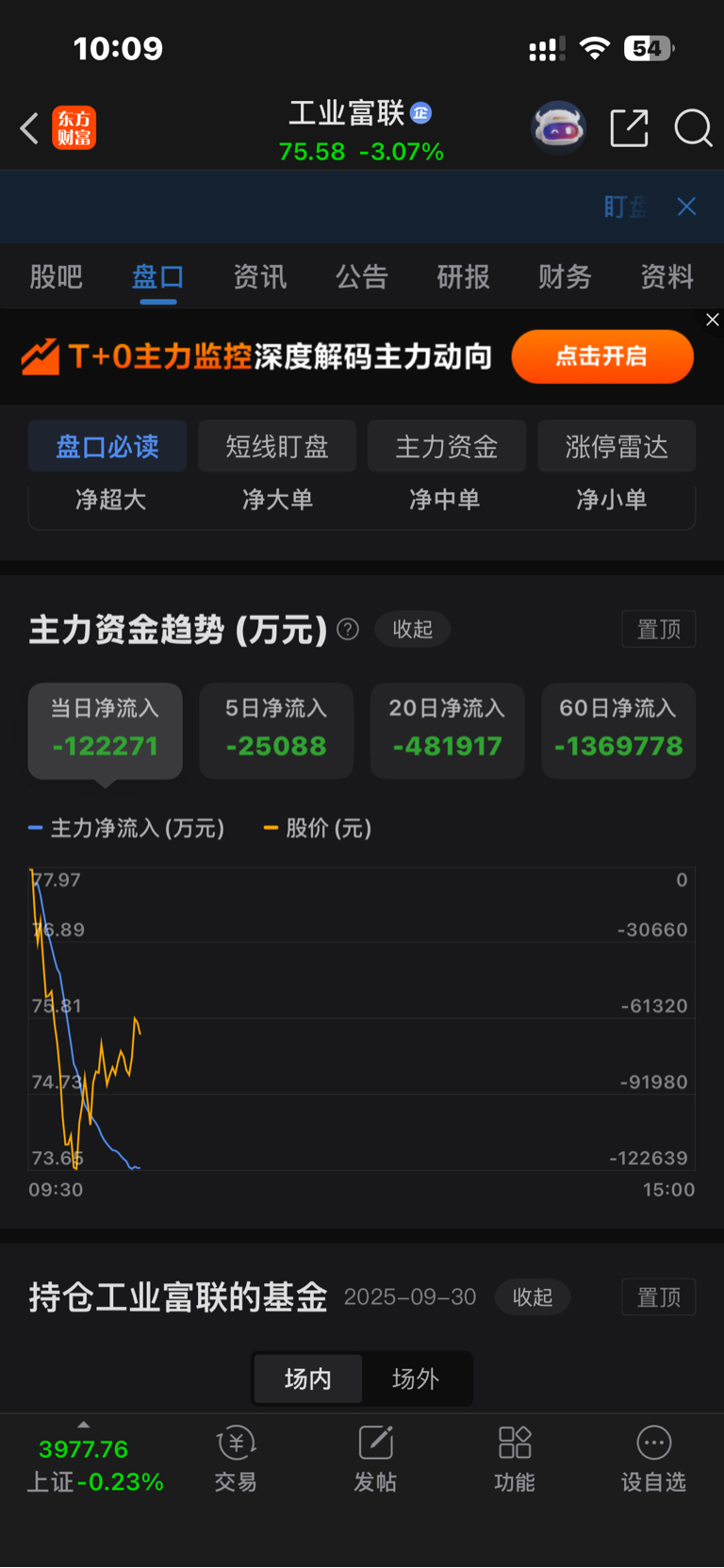This screenshot has height=1568, width=724.
Task: Open the 东方财富 logo icon
Action: [74, 128]
